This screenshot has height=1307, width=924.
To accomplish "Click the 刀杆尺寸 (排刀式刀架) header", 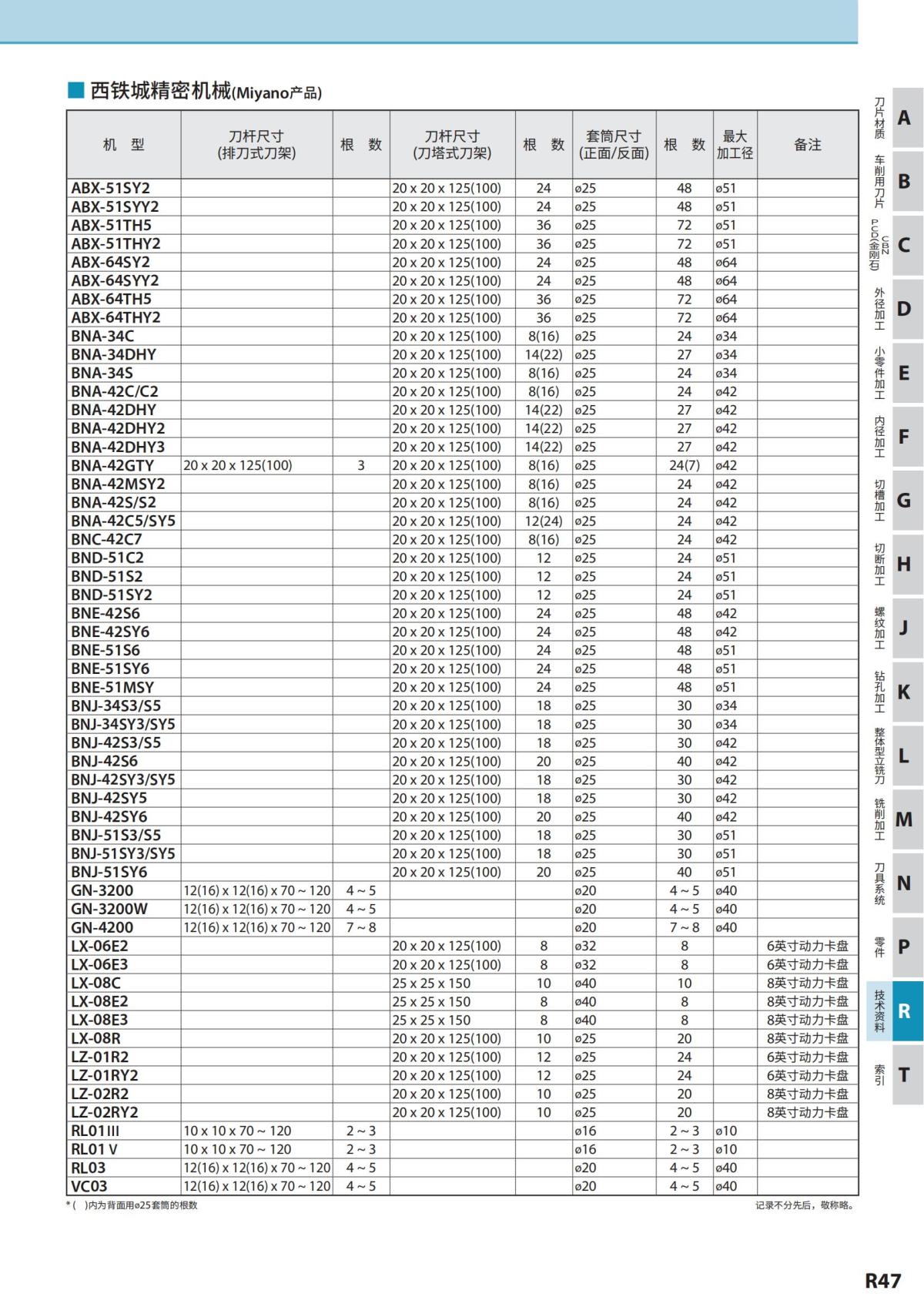I will click(256, 145).
